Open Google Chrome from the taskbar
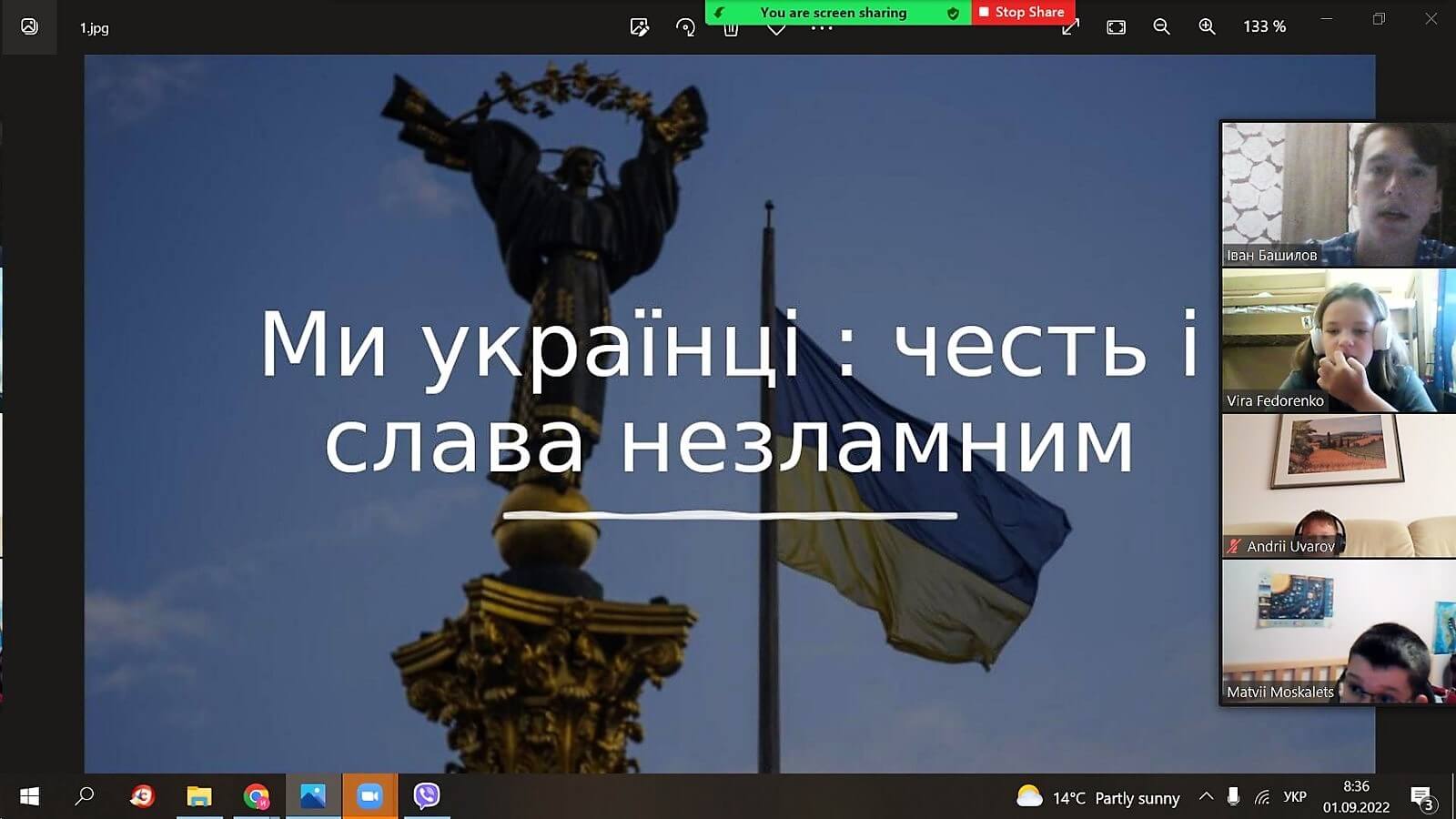Viewport: 1456px width, 819px height. (x=257, y=796)
